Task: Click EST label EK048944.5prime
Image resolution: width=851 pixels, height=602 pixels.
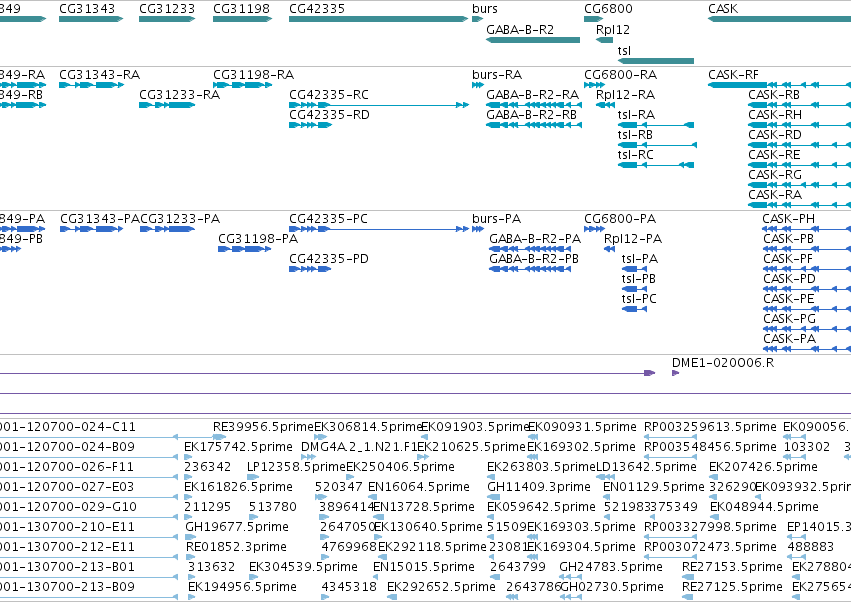Action: [x=765, y=507]
